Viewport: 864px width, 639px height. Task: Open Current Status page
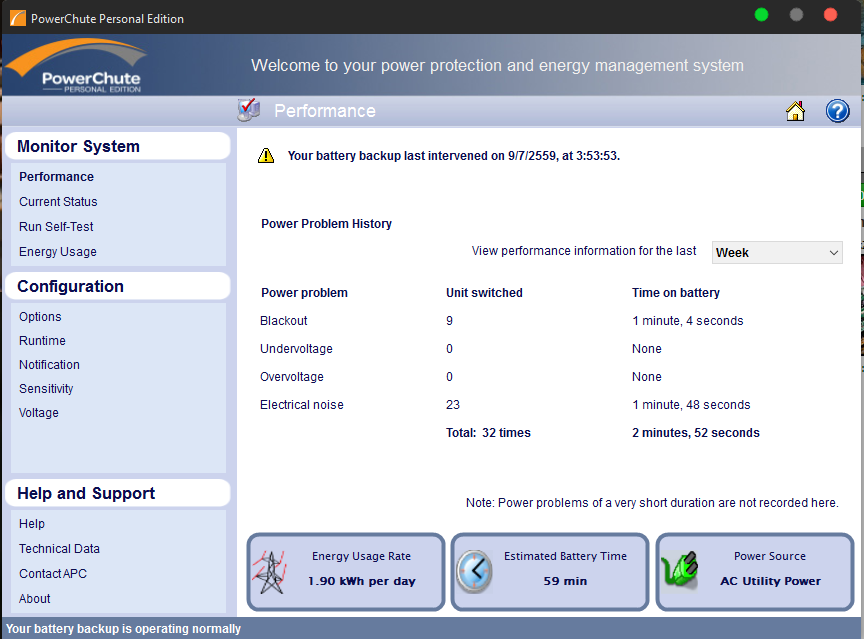click(x=58, y=202)
